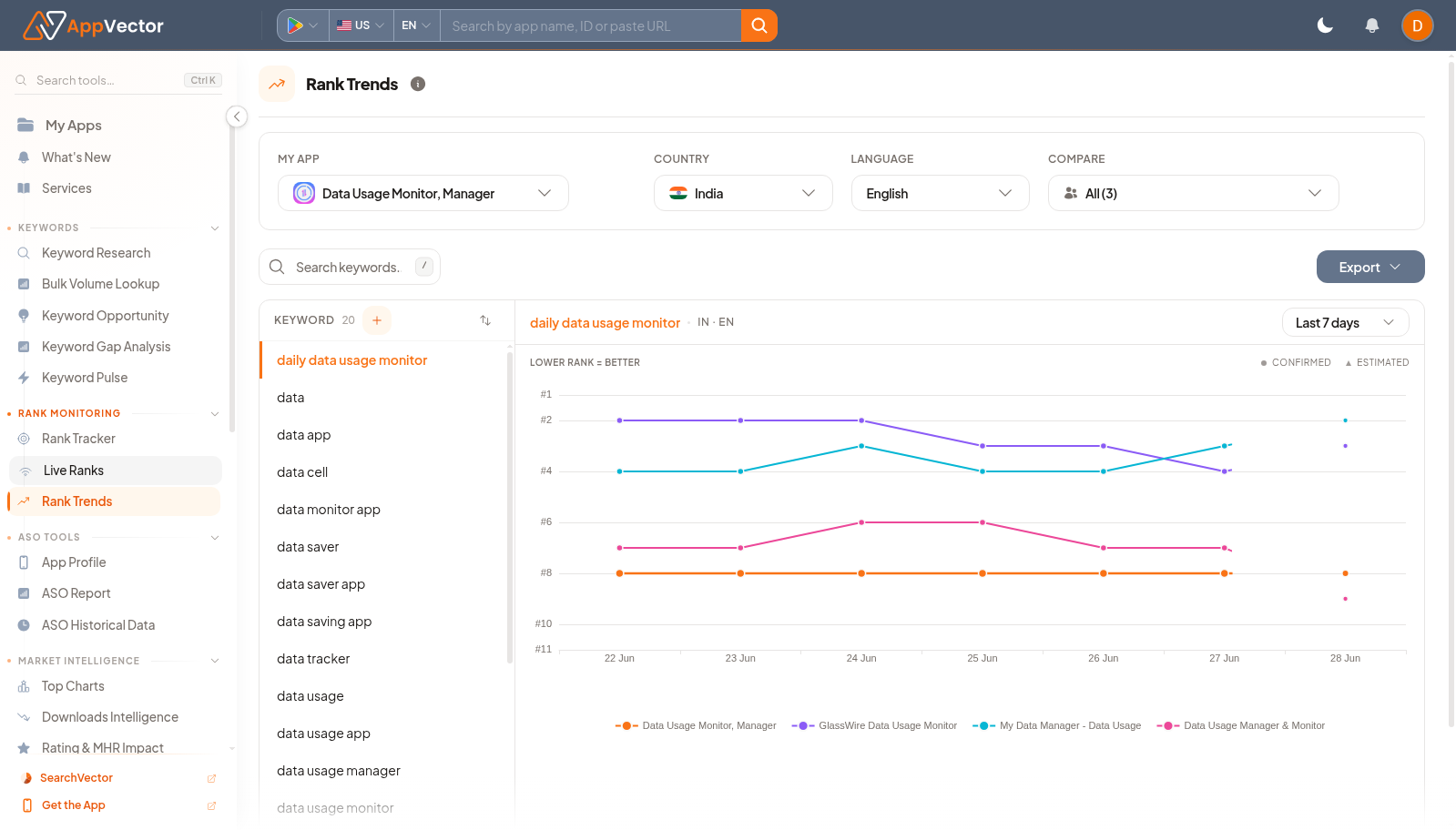The image size is (1456, 830).
Task: Open ASO Report
Action: [76, 593]
